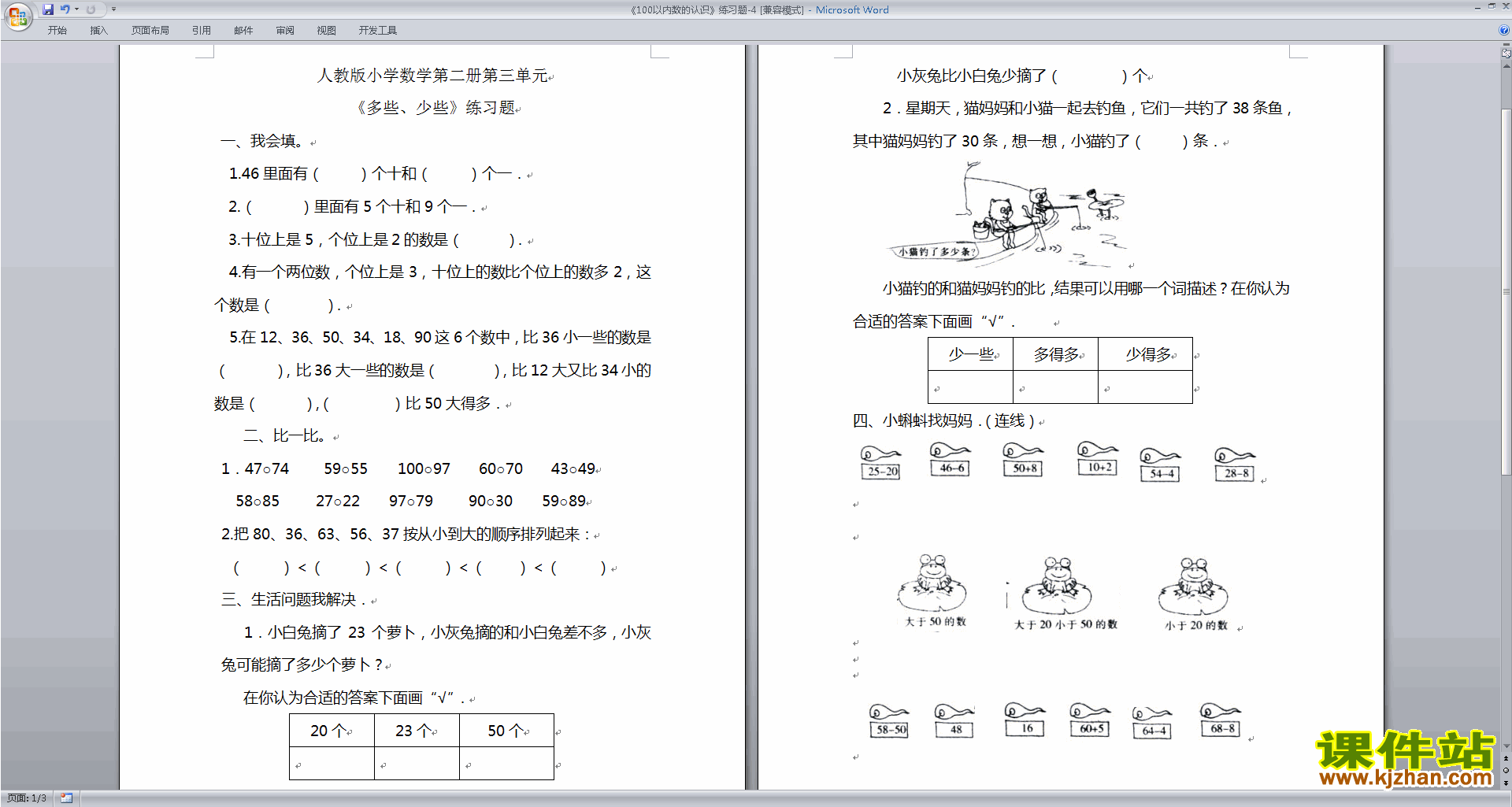Click the comparison 47○74
This screenshot has width=1512, height=807.
click(x=267, y=468)
